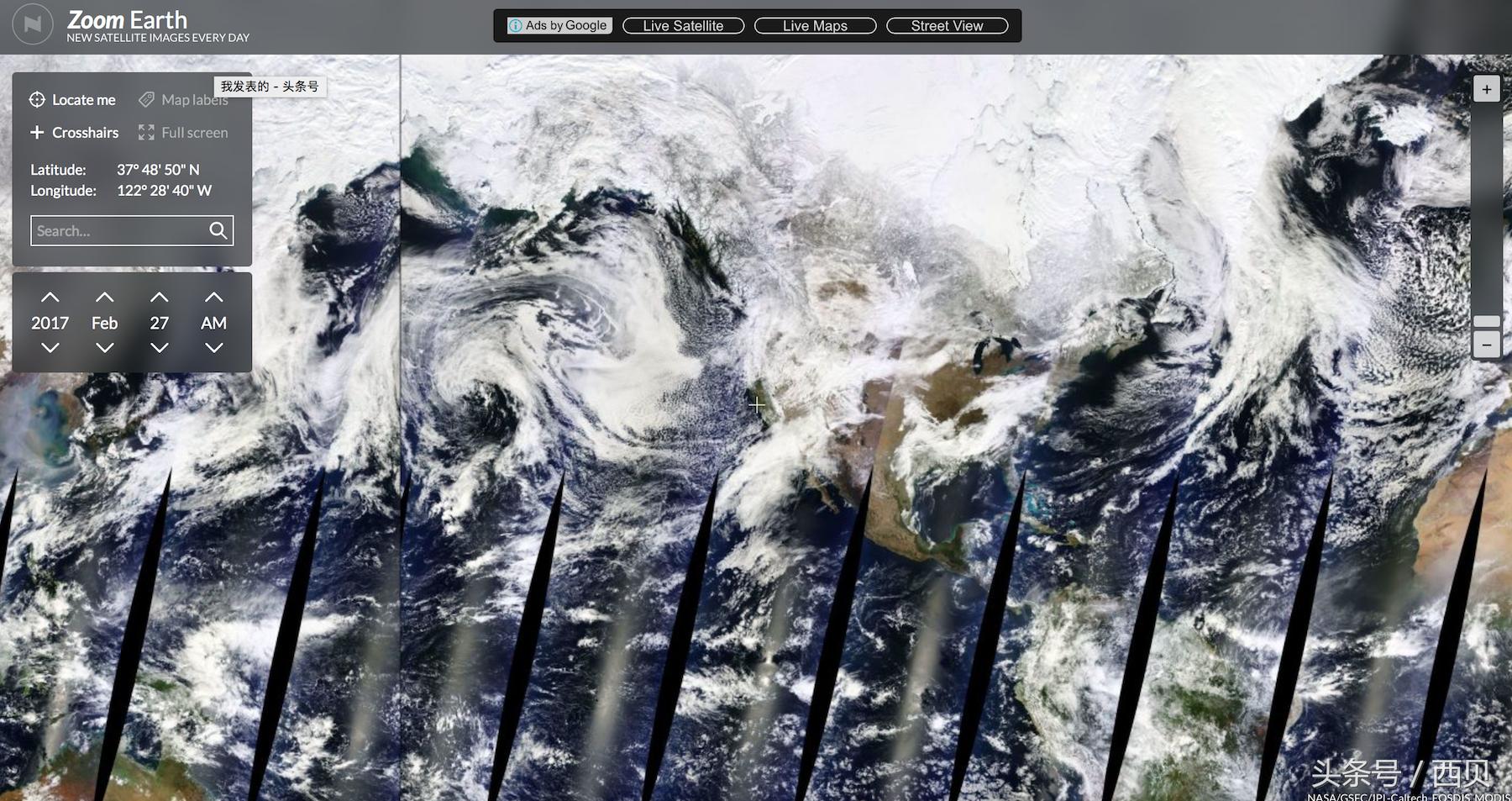The width and height of the screenshot is (1512, 801).
Task: Open the Zoom Earth home title link
Action: (x=127, y=19)
